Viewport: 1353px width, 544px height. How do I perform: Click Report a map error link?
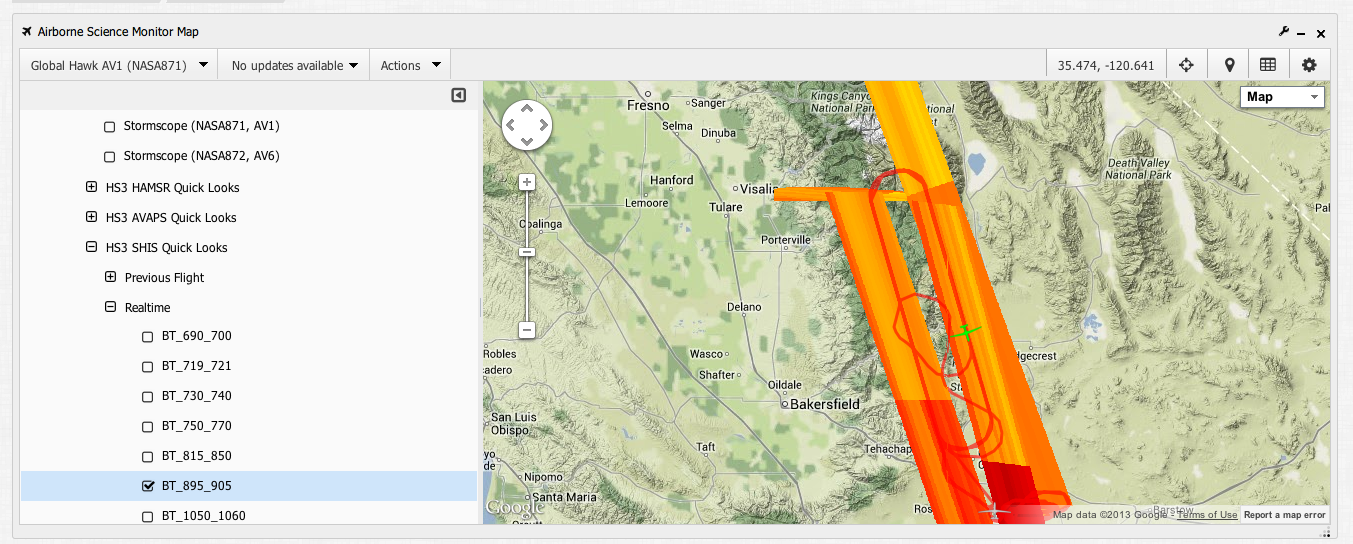click(1284, 515)
